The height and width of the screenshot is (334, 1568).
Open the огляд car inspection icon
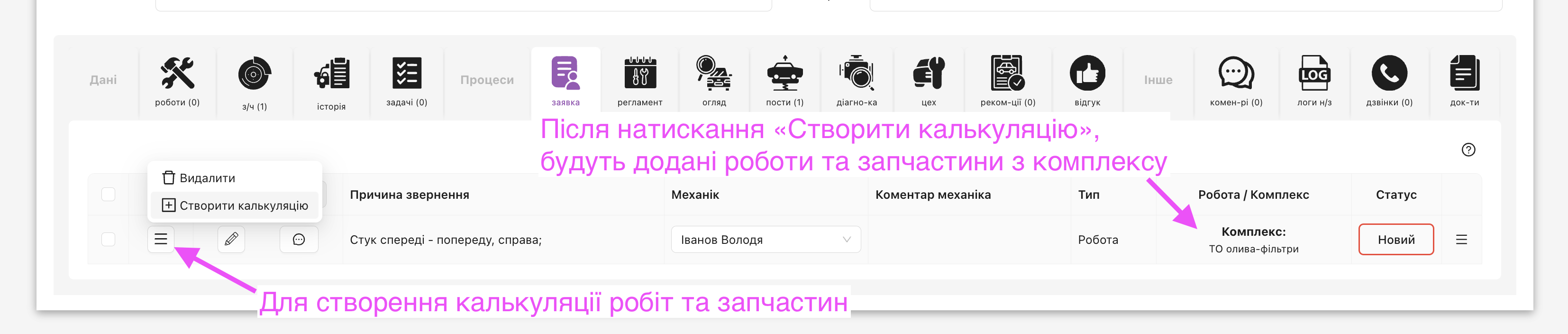pos(714,74)
